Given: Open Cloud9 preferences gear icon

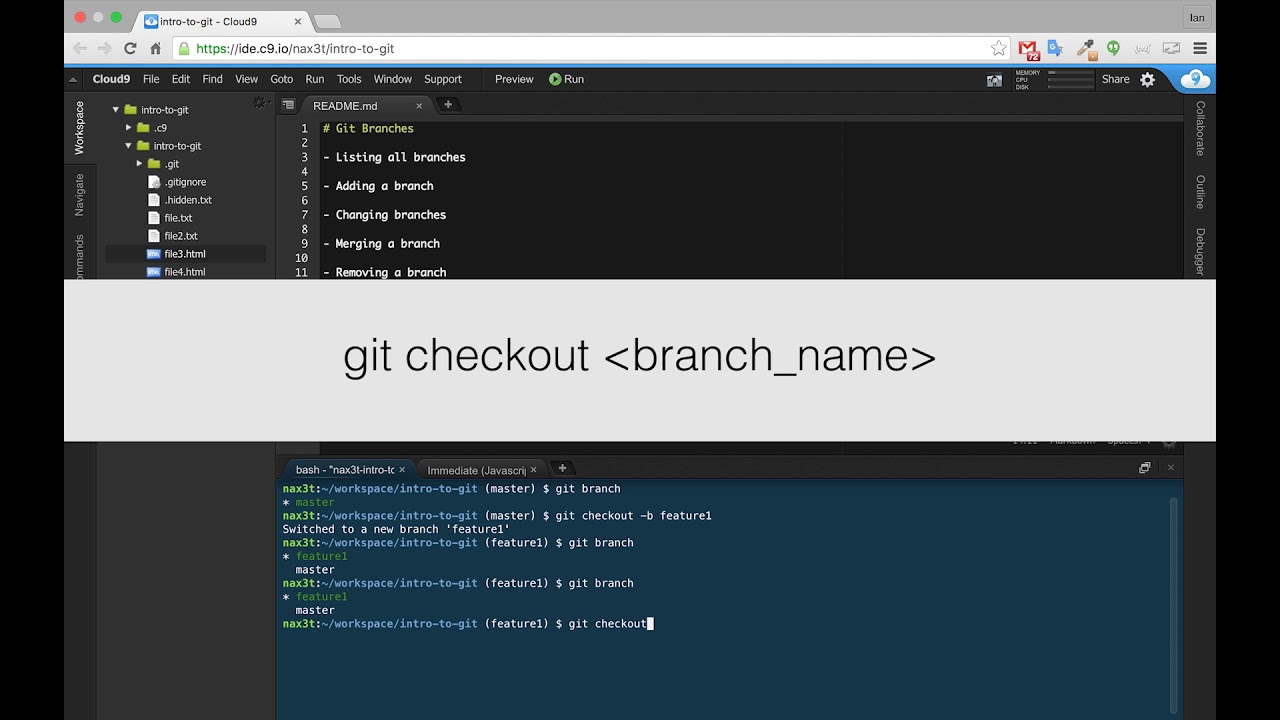Looking at the screenshot, I should 1147,79.
